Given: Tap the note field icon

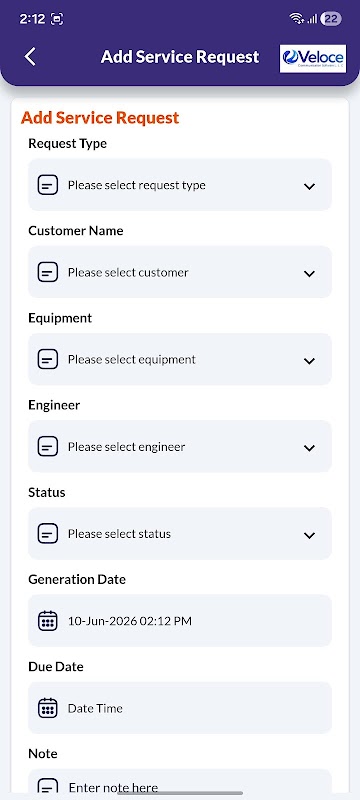Looking at the screenshot, I should (x=47, y=787).
